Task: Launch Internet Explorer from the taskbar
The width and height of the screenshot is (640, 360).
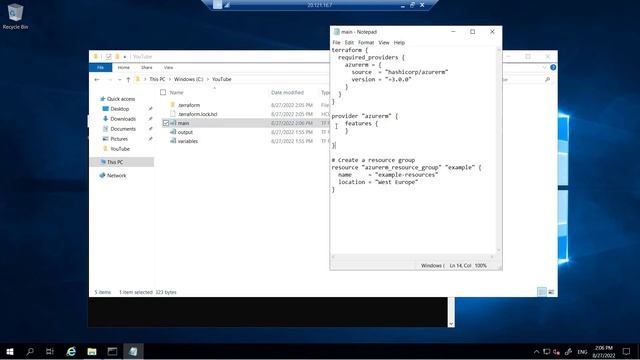Action: pyautogui.click(x=71, y=351)
